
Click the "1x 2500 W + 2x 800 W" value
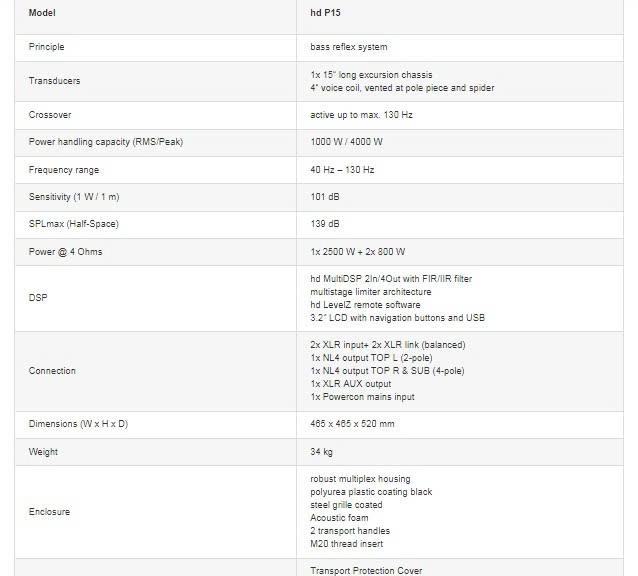357,252
